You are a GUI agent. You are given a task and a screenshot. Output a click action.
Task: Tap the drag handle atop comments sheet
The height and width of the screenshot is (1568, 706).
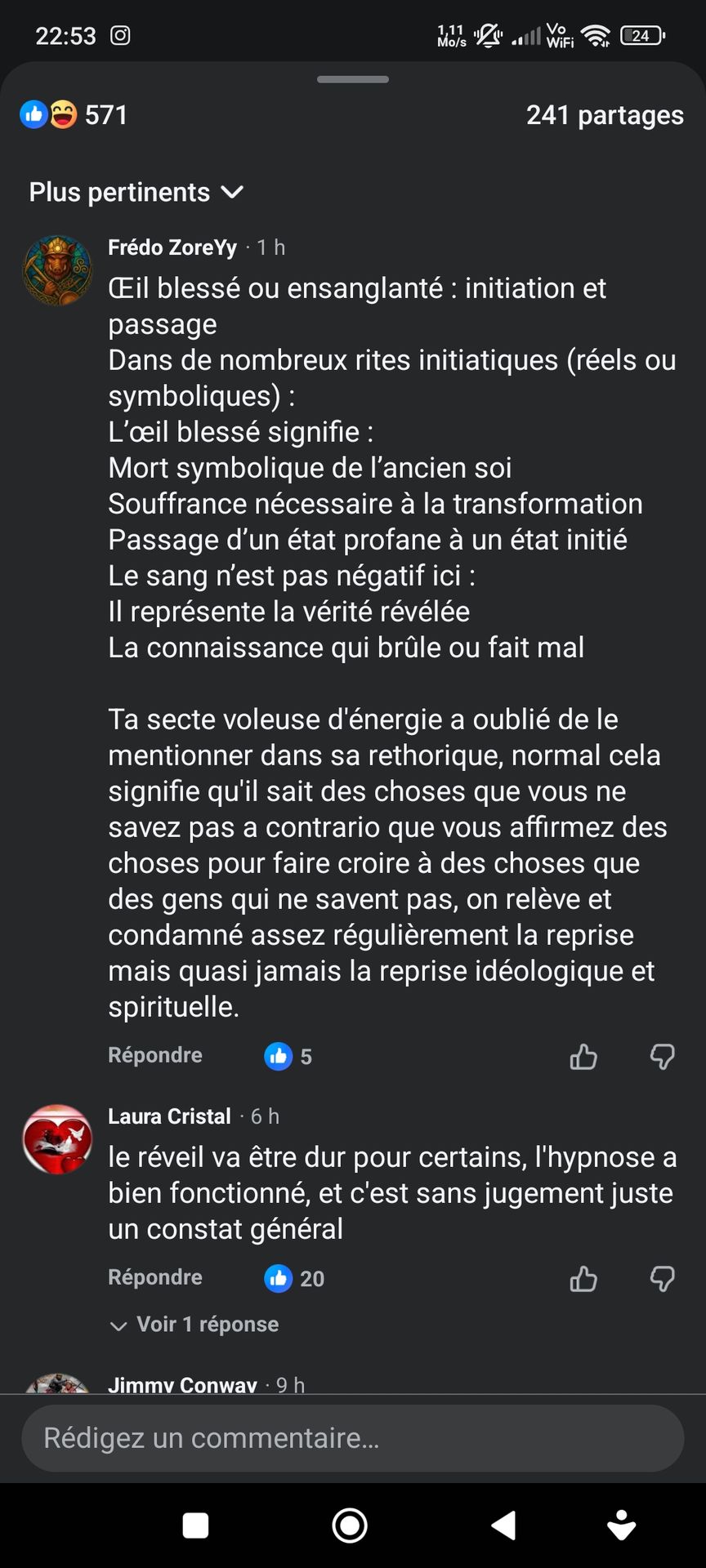tap(353, 79)
